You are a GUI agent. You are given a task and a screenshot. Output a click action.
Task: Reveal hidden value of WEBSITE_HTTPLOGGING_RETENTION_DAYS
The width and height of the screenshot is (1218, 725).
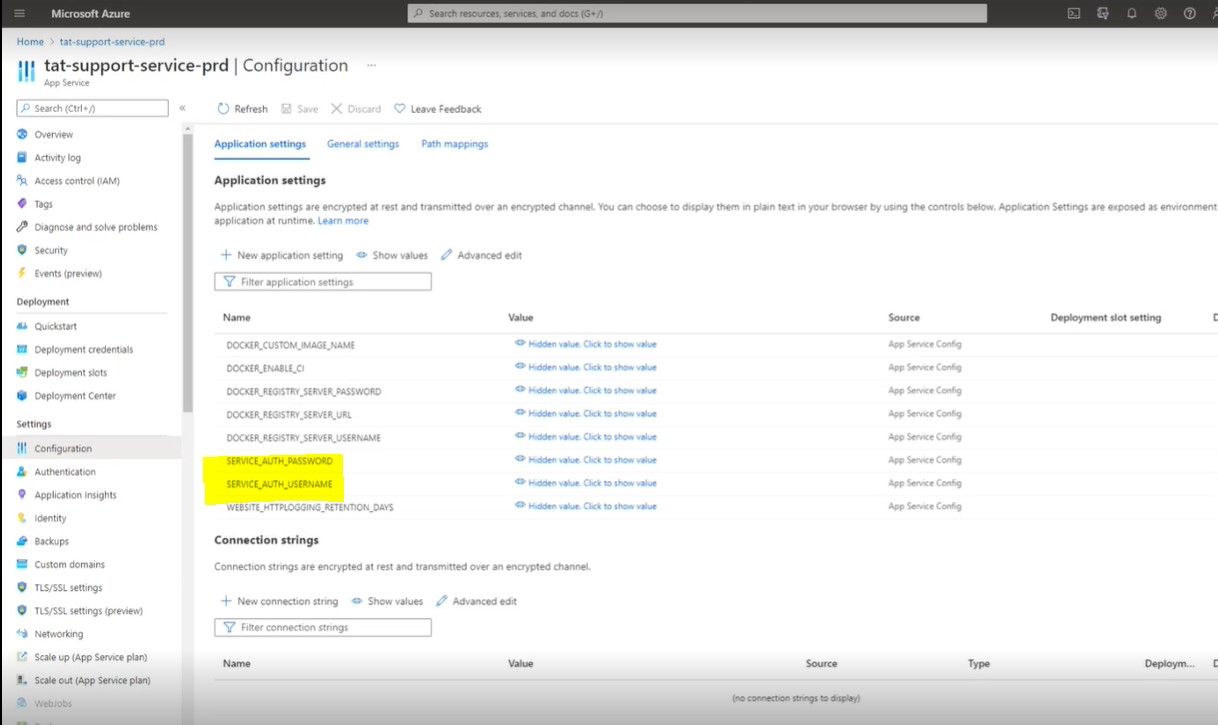point(586,506)
